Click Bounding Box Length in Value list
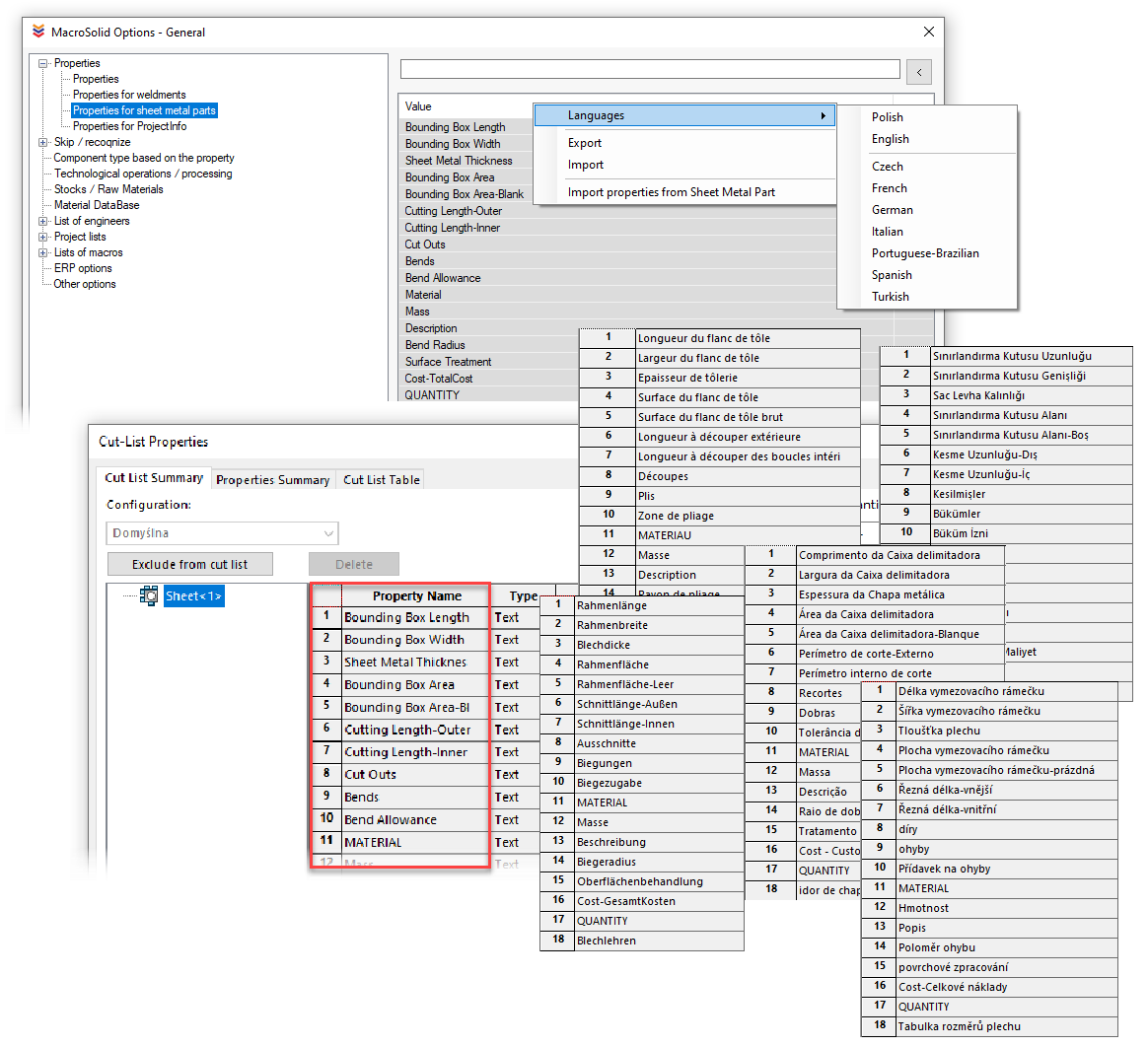 tap(455, 127)
